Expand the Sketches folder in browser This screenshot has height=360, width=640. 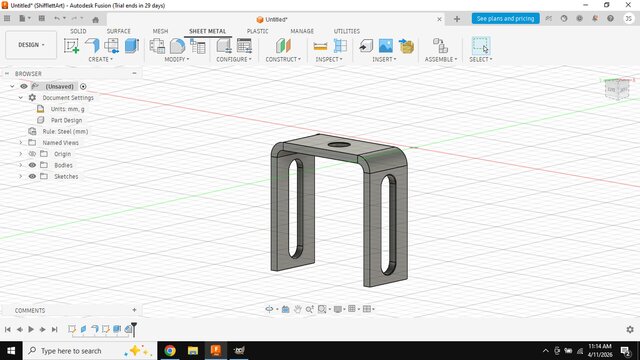point(20,176)
